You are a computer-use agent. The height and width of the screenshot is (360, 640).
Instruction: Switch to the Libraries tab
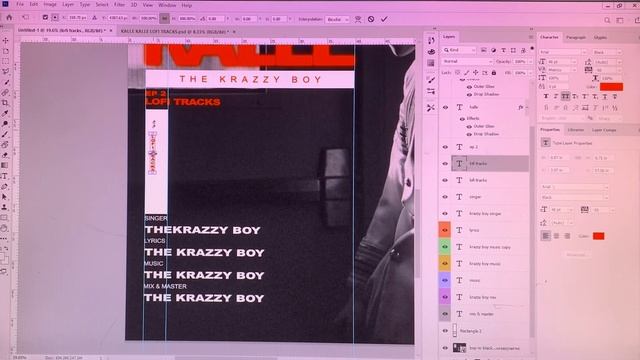point(576,130)
